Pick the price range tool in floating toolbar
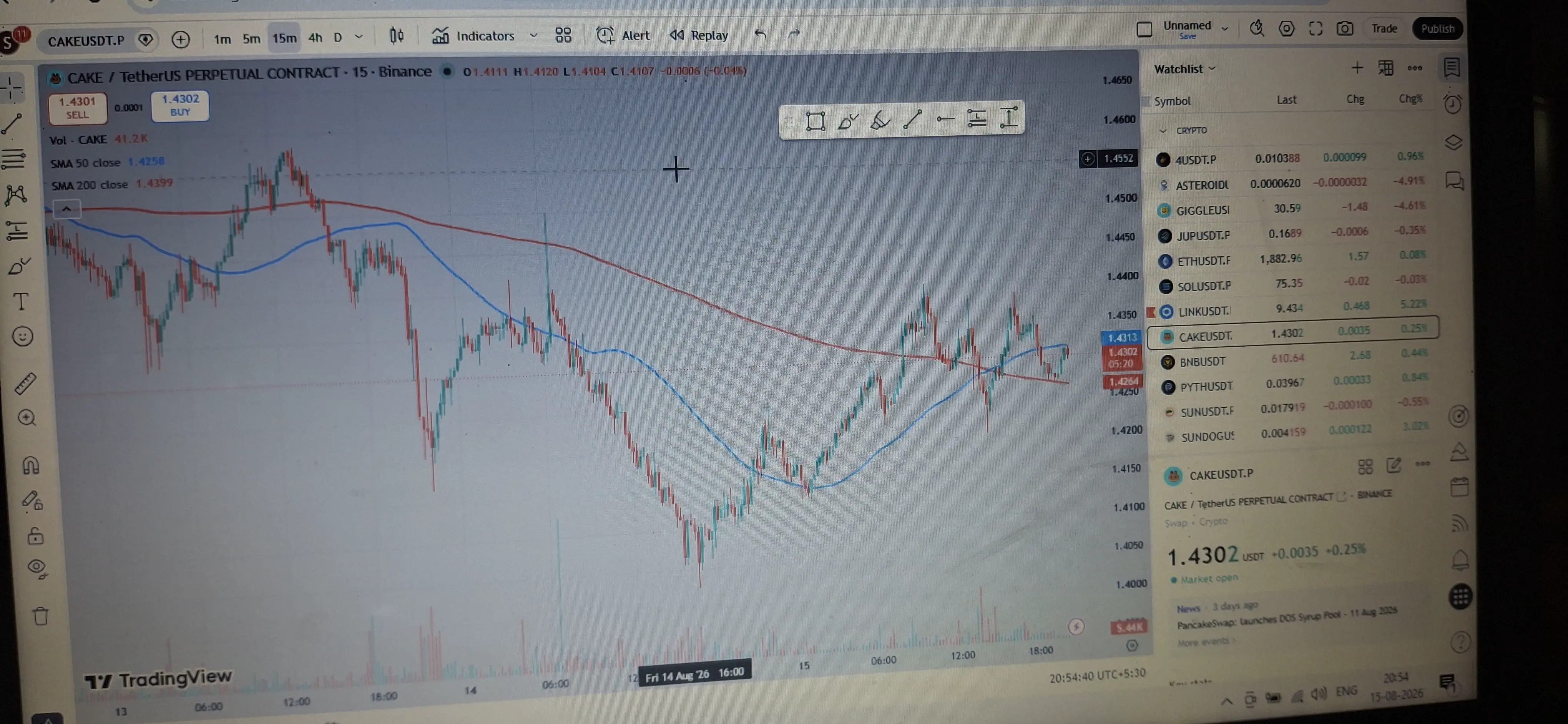 coord(1008,118)
